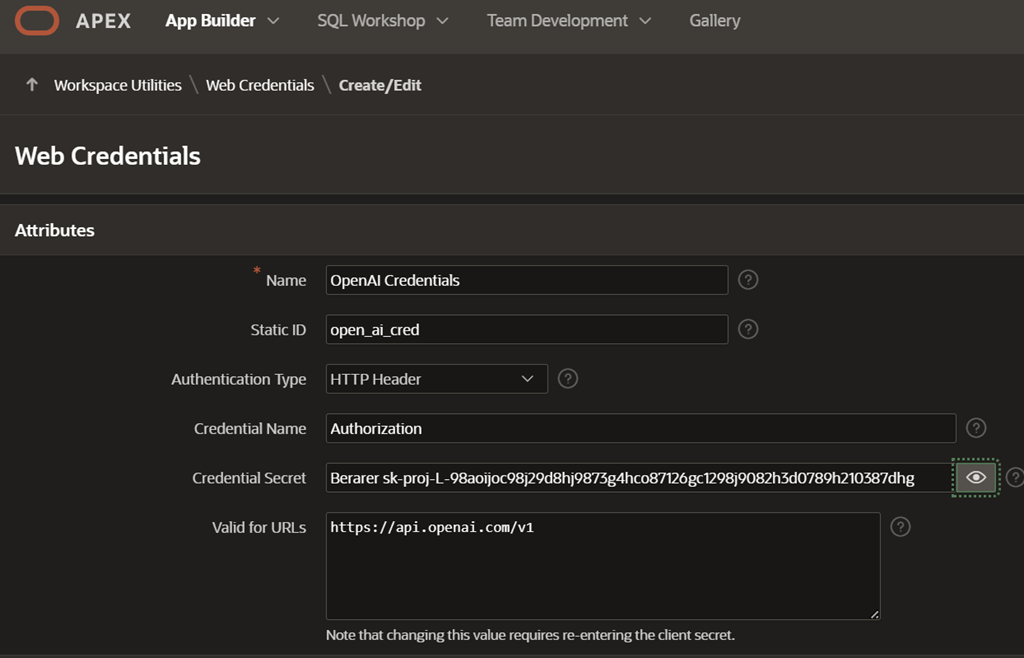
Task: Grab the URLs textarea resize handle
Action: (874, 614)
